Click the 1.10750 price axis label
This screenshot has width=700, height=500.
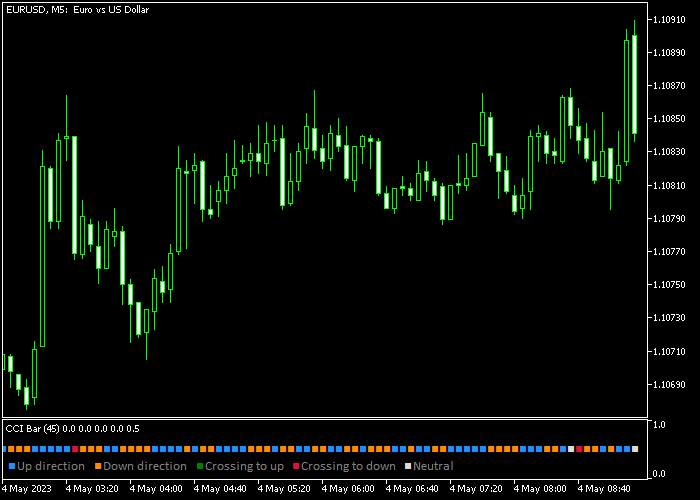tap(669, 285)
